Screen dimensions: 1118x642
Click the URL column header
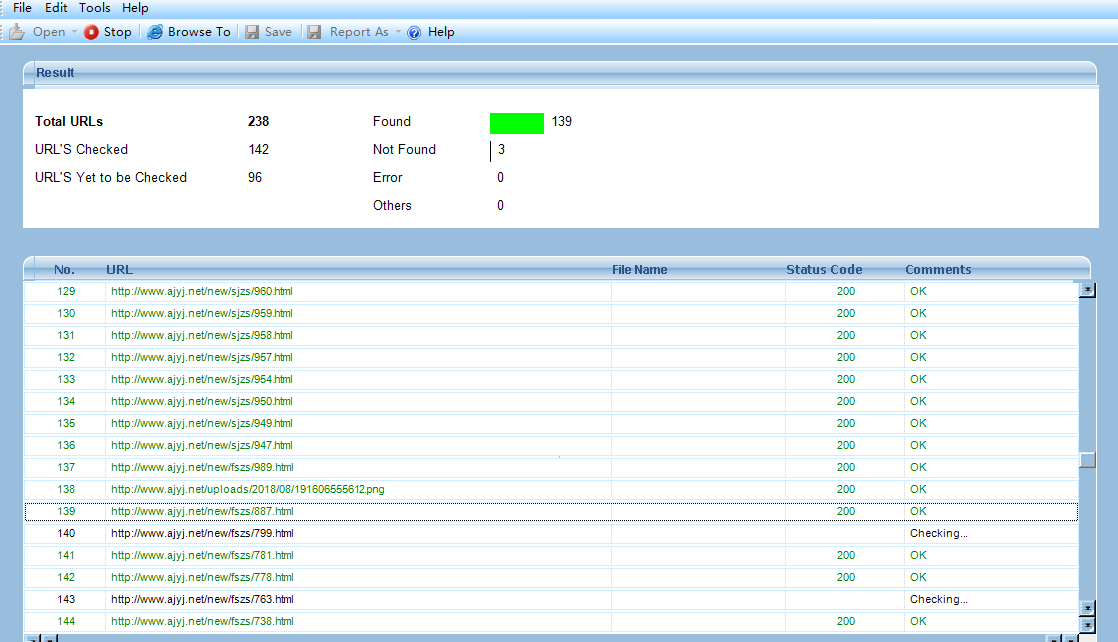pos(119,270)
